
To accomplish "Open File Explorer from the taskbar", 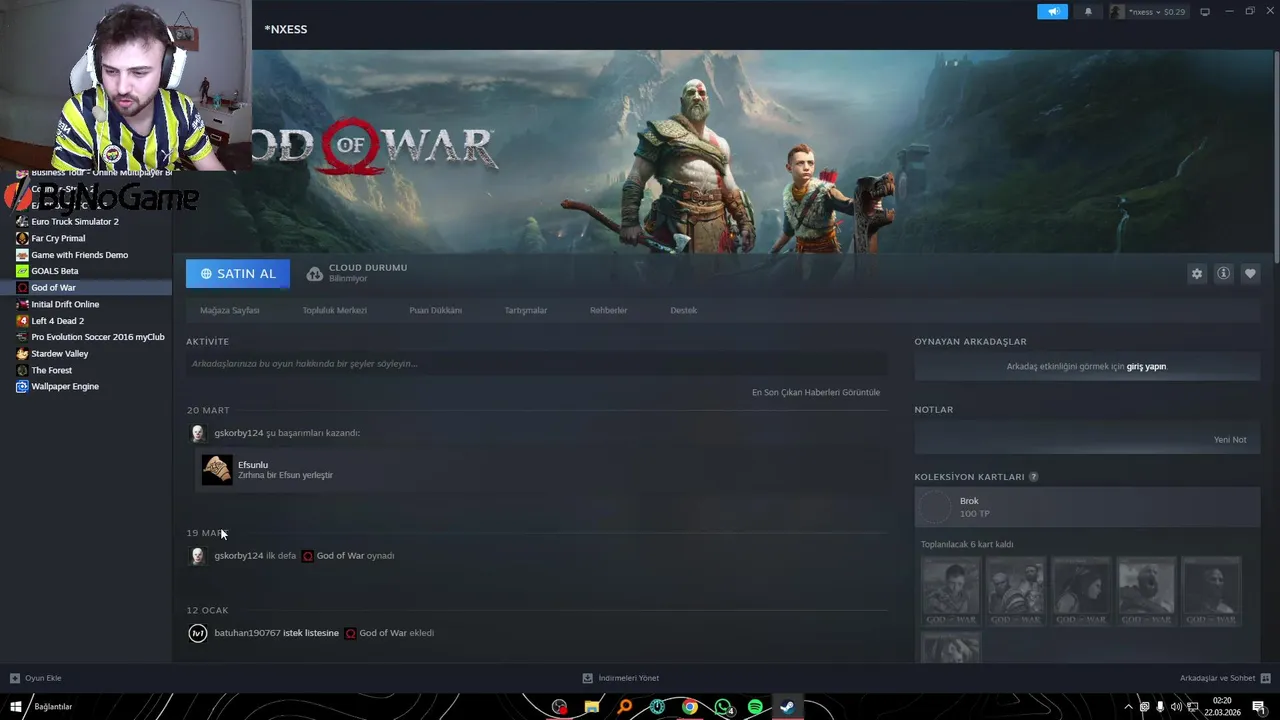I will [x=592, y=707].
